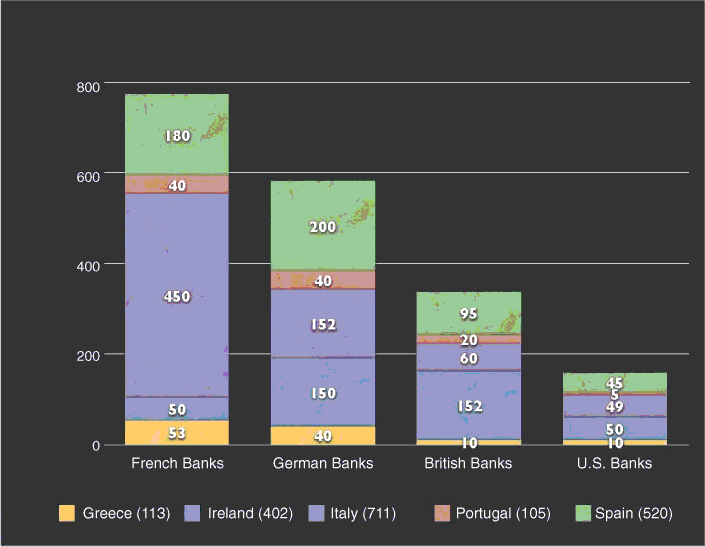Click the Portugal legend color swatch

(442, 513)
